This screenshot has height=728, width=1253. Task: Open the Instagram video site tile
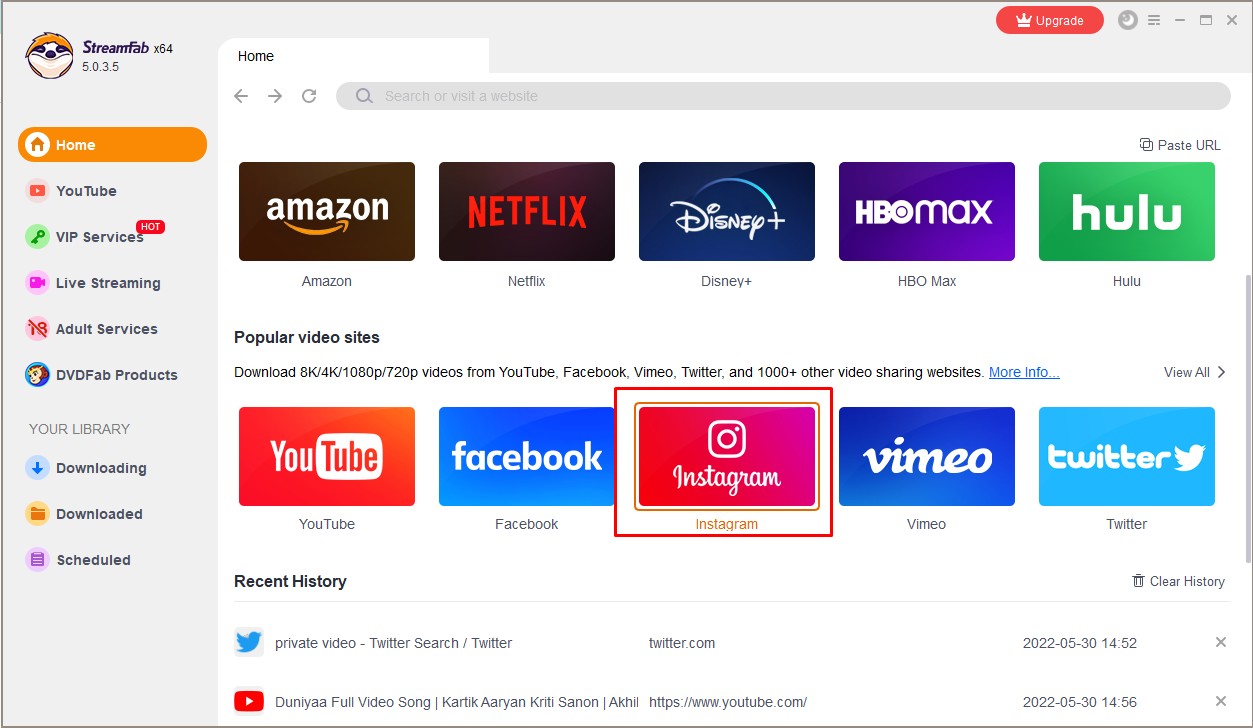tap(727, 456)
